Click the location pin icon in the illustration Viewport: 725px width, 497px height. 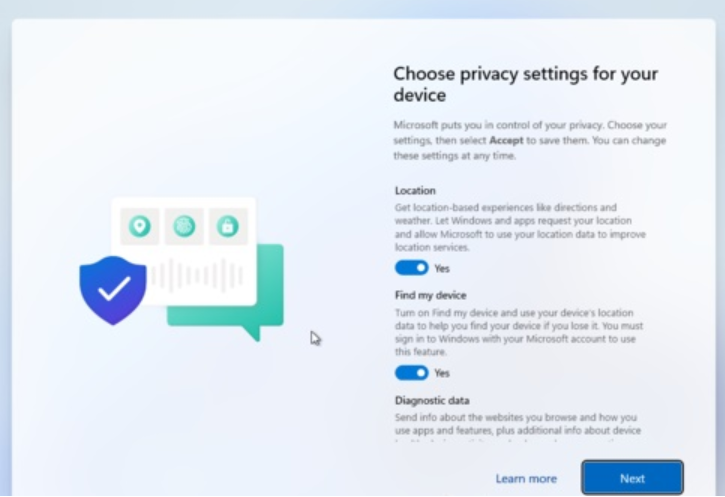click(x=140, y=227)
